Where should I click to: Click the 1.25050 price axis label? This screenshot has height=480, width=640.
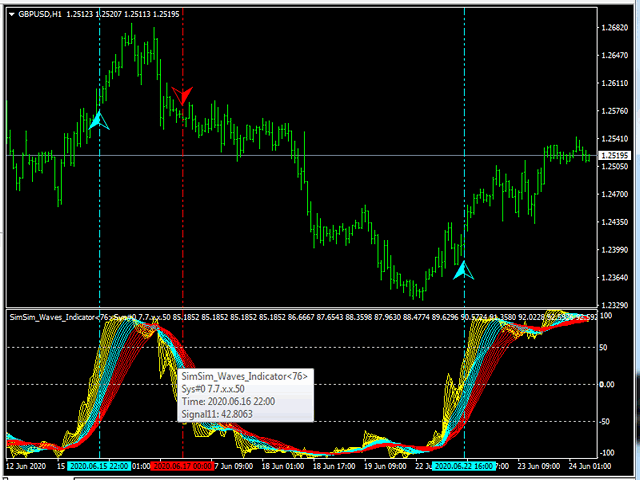coord(615,167)
